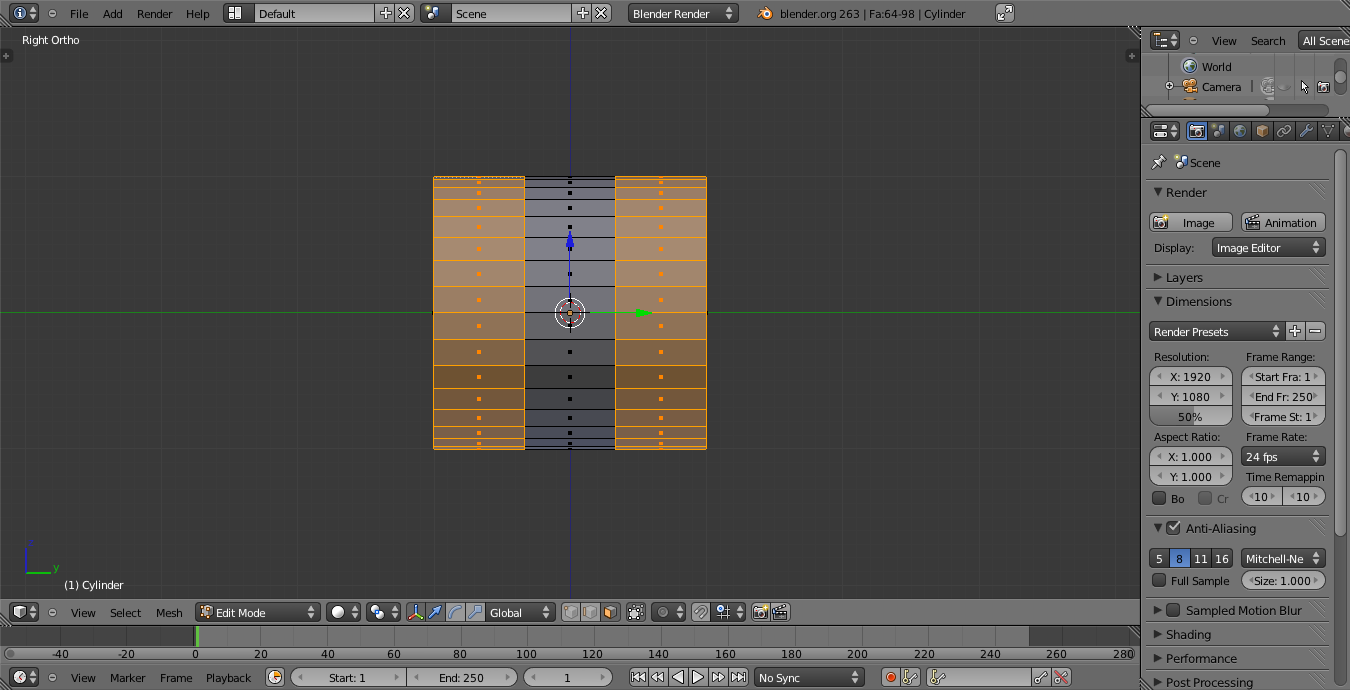The width and height of the screenshot is (1350, 690).
Task: Switch to vertex select mode
Action: pyautogui.click(x=571, y=612)
